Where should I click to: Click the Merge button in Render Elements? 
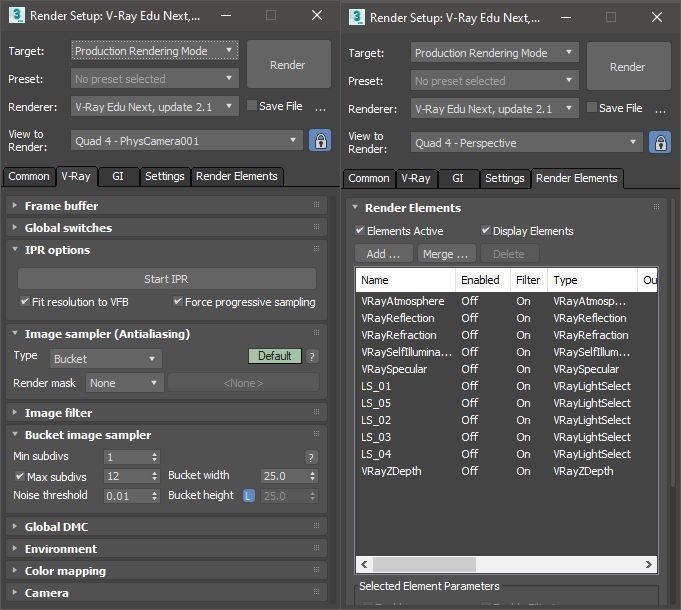point(446,254)
